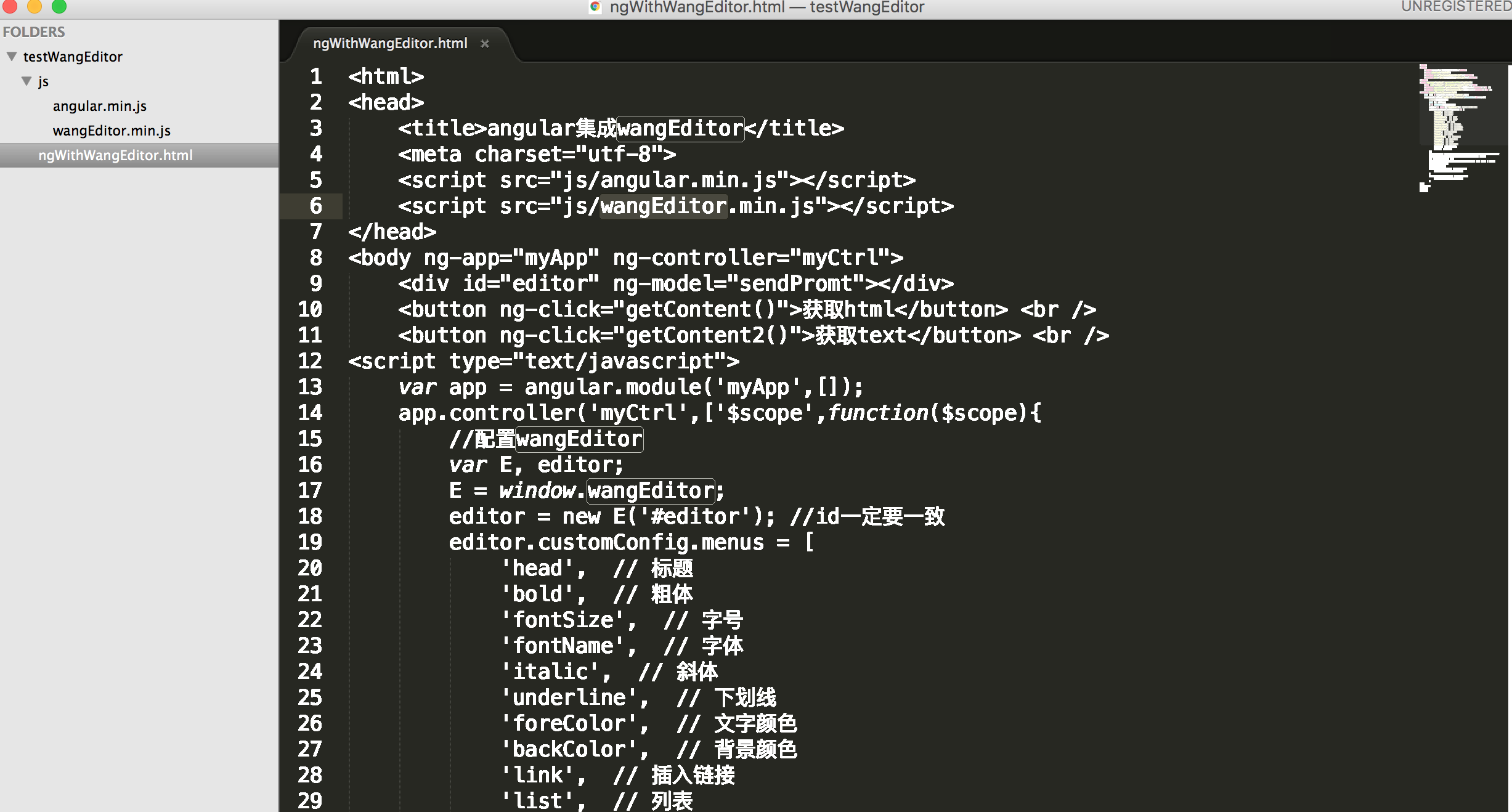Click the green fullscreen window button
This screenshot has height=812, width=1512.
pos(59,6)
